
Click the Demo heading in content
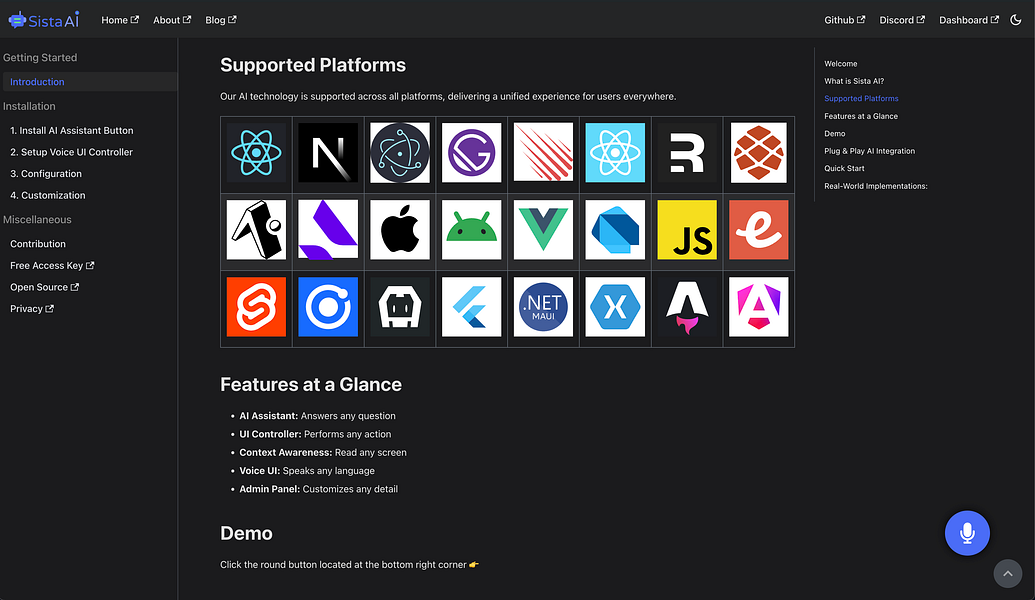point(246,533)
